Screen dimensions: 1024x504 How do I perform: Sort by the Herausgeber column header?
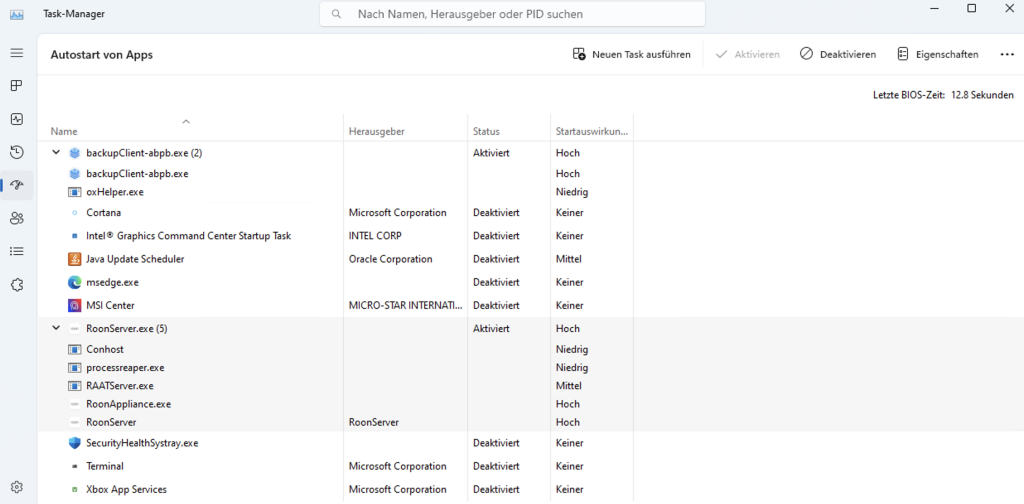point(377,131)
